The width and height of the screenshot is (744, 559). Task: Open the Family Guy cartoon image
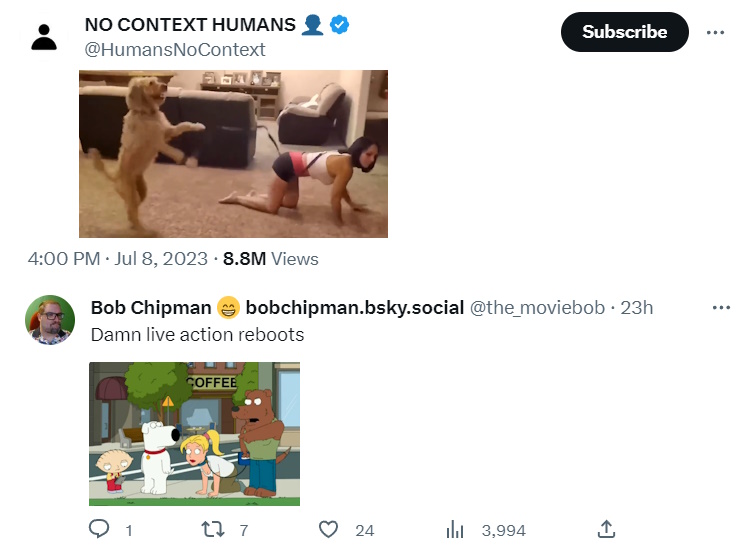(195, 433)
